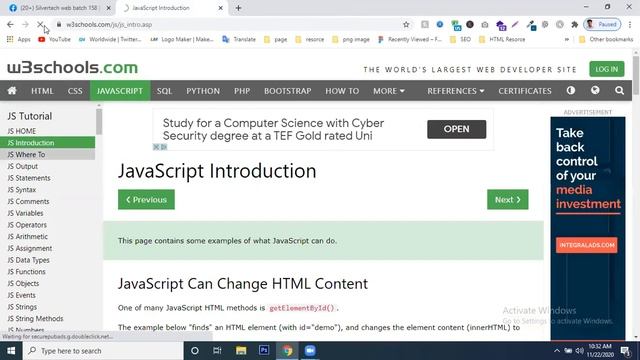Switch to the Silvertech Facebook tab
This screenshot has width=640, height=360.
pos(58,8)
